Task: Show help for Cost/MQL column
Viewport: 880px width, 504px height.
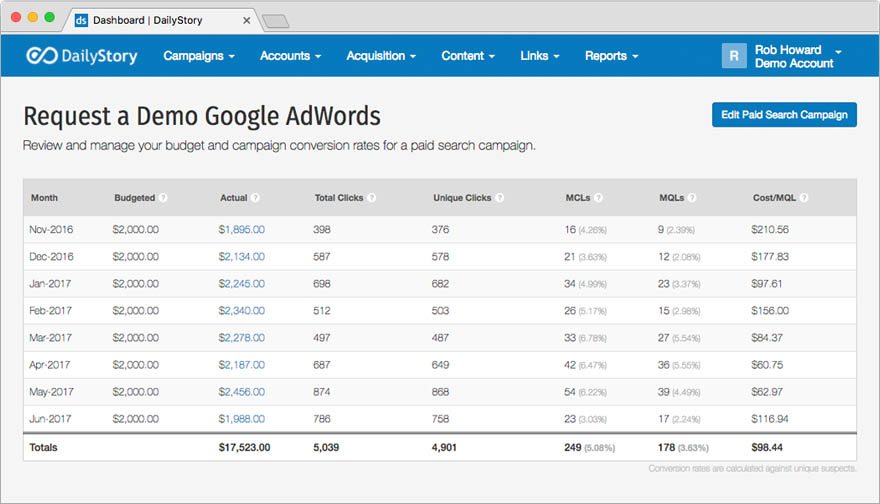Action: [804, 198]
